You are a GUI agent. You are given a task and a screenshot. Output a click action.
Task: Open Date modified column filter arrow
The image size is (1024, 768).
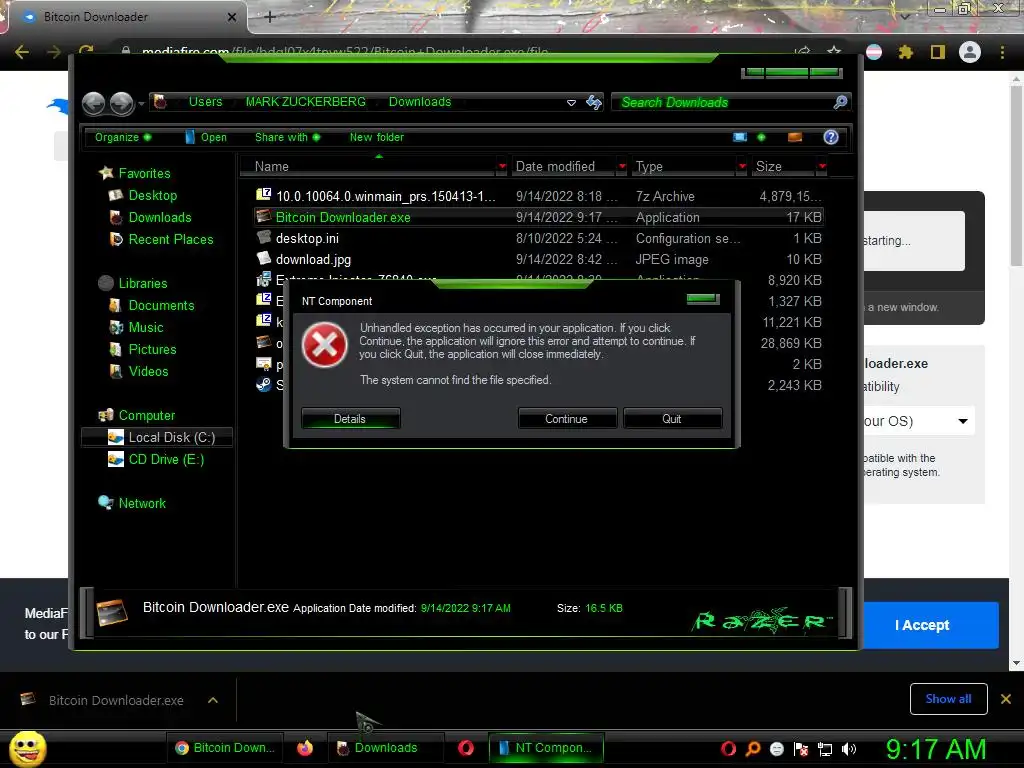pyautogui.click(x=622, y=167)
